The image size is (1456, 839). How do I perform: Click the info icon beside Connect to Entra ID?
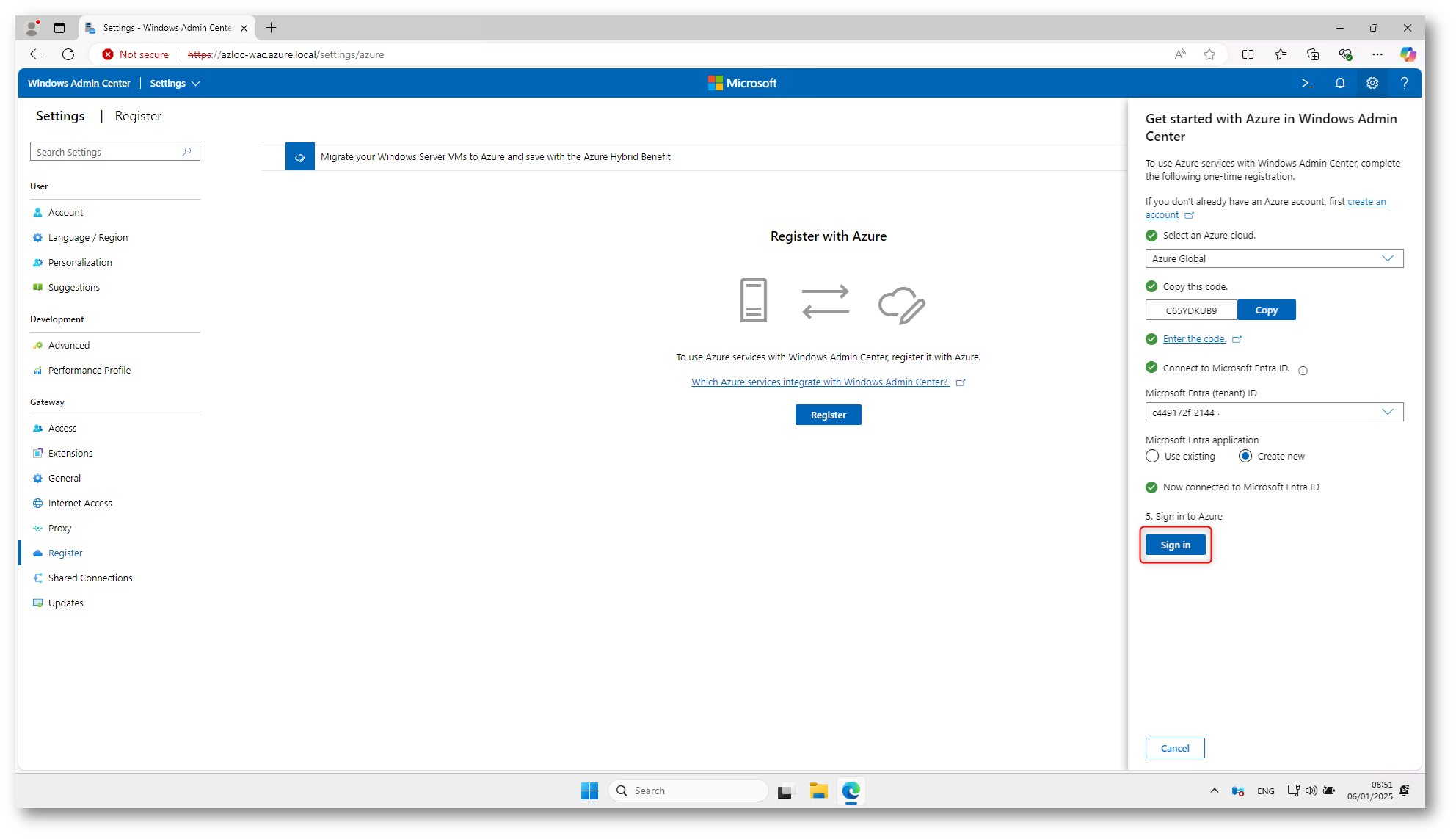pyautogui.click(x=1303, y=370)
